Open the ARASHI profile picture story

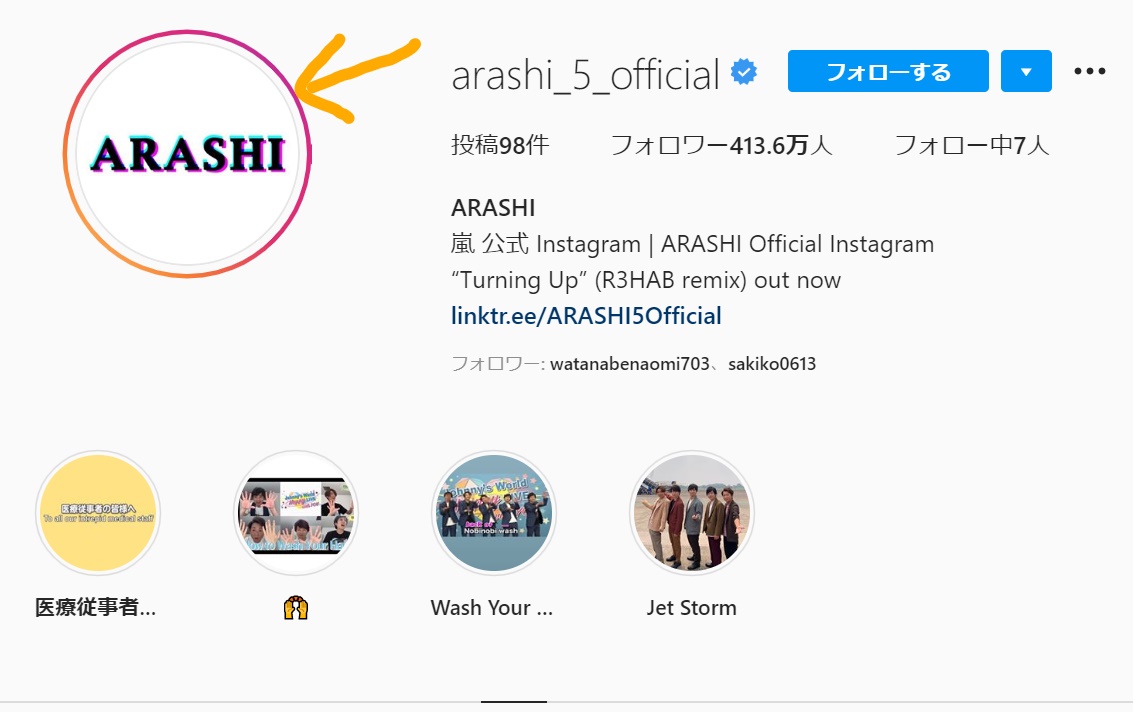pos(187,153)
